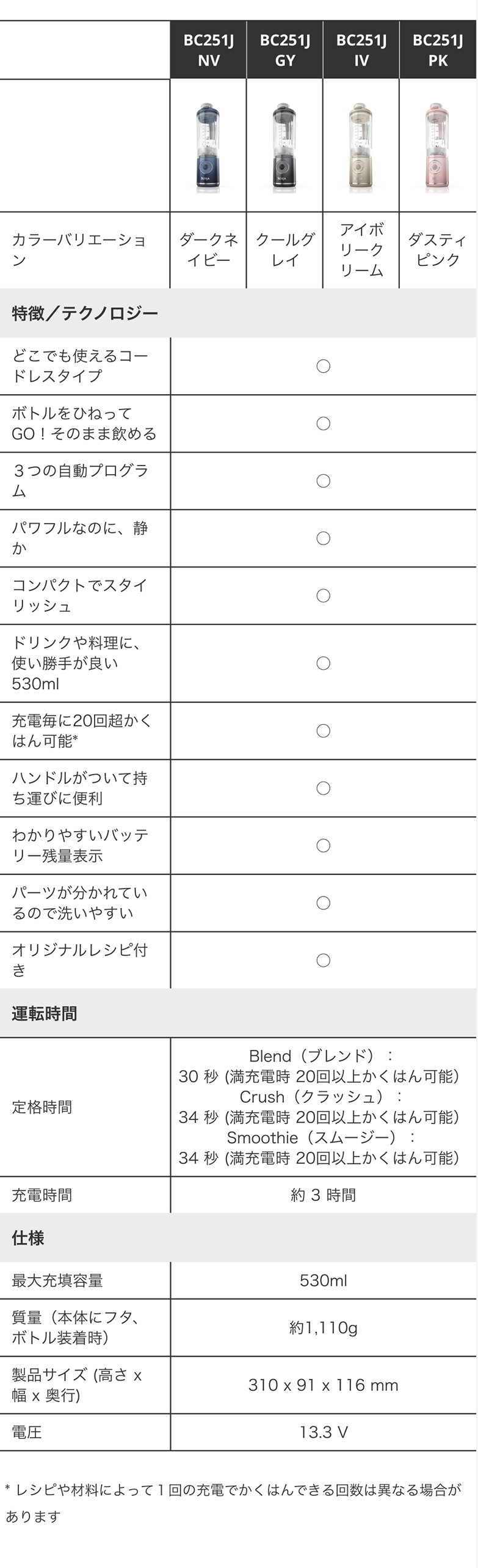Screen dimensions: 478x1568
Task: Click the dusty pink blender image
Action: point(437,147)
